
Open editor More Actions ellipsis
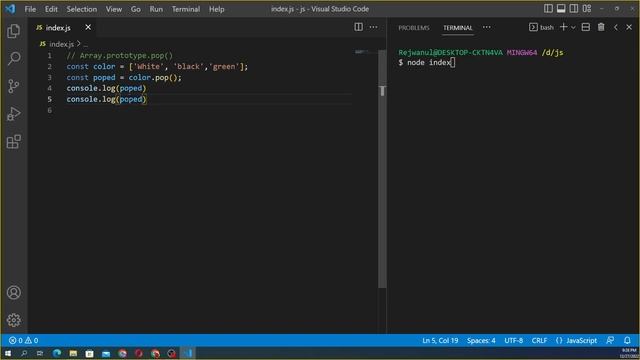373,27
